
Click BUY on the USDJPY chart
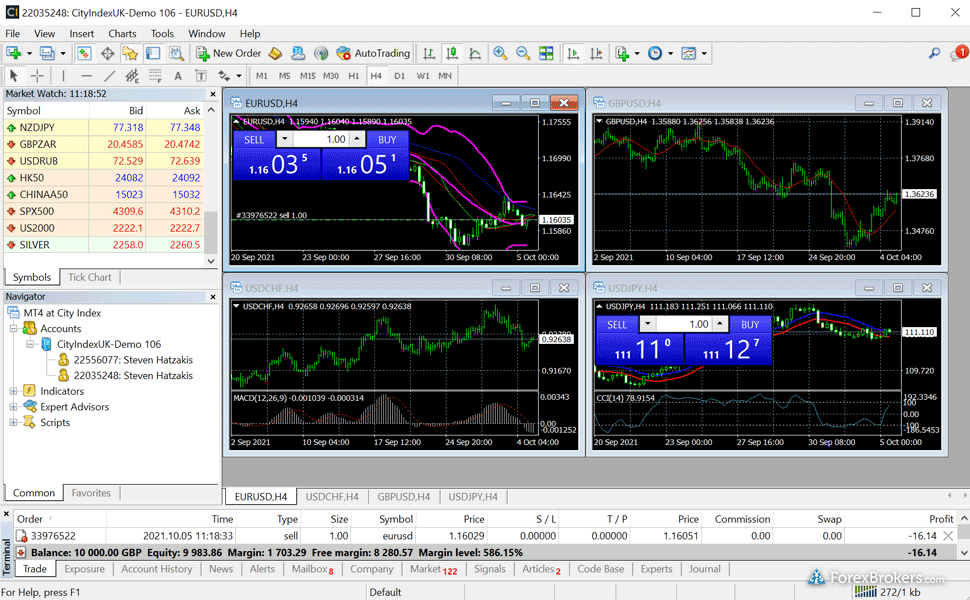tap(750, 325)
